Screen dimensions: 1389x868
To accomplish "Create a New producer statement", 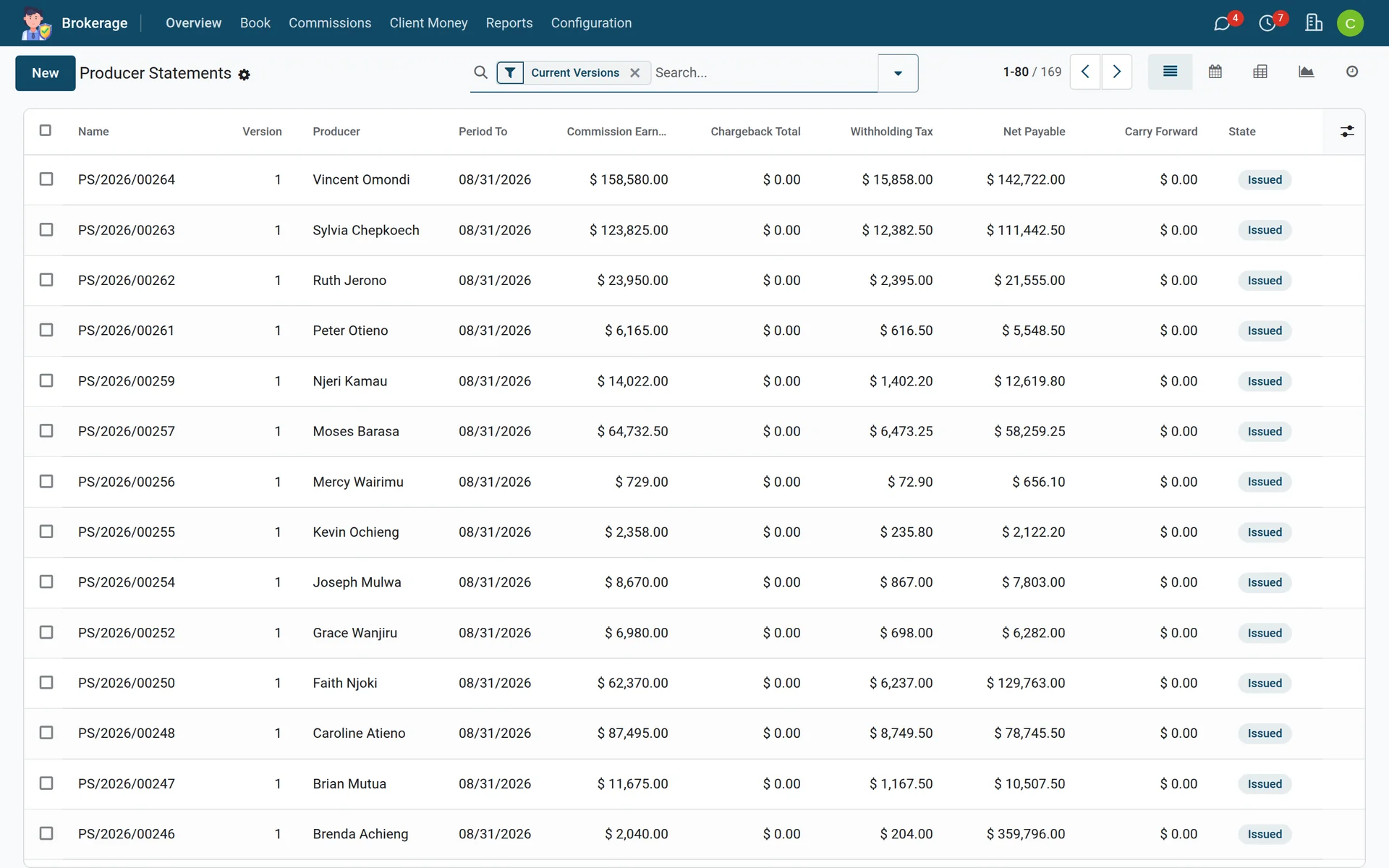I will coord(46,73).
